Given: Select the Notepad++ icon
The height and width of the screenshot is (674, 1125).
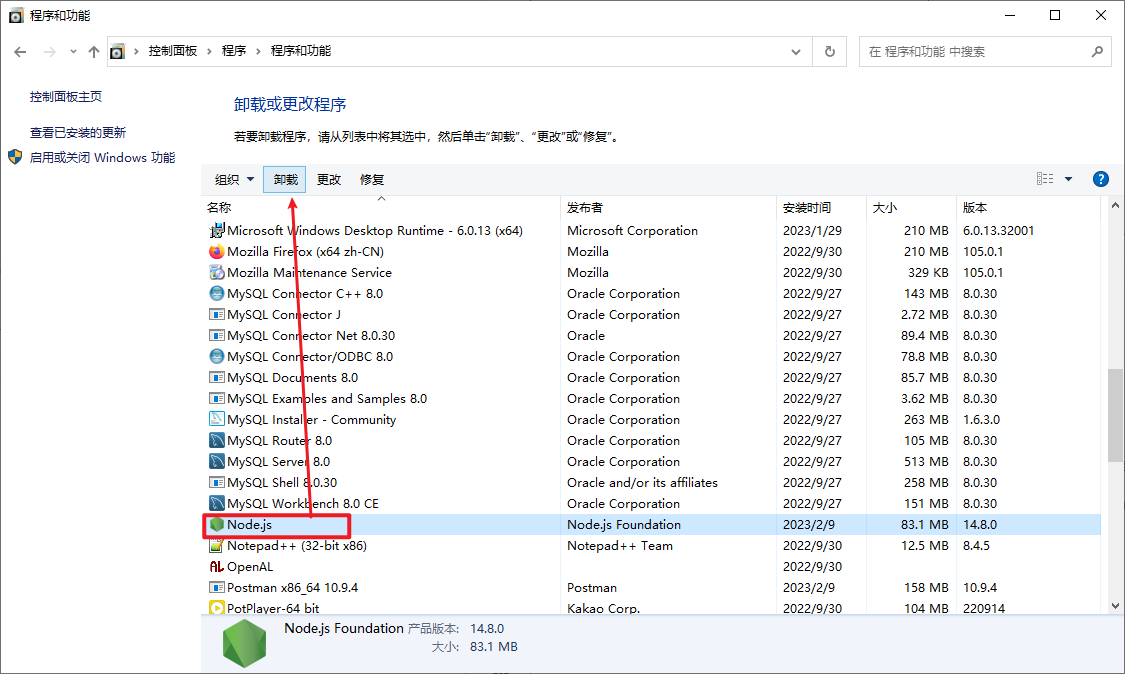Looking at the screenshot, I should coord(217,546).
